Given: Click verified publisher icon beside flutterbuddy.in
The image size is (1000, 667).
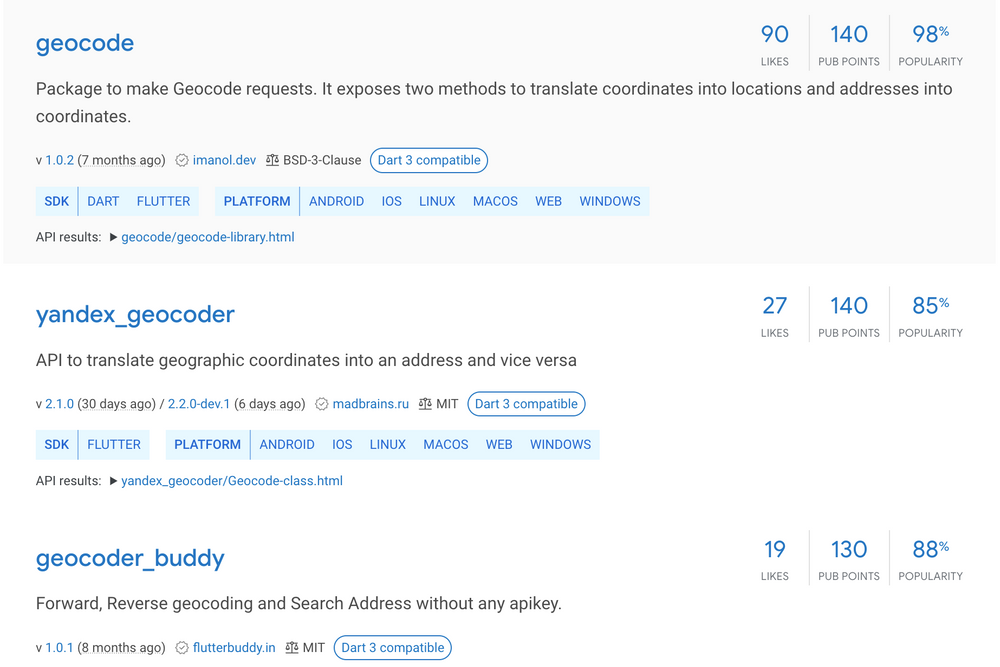Looking at the screenshot, I should [182, 648].
